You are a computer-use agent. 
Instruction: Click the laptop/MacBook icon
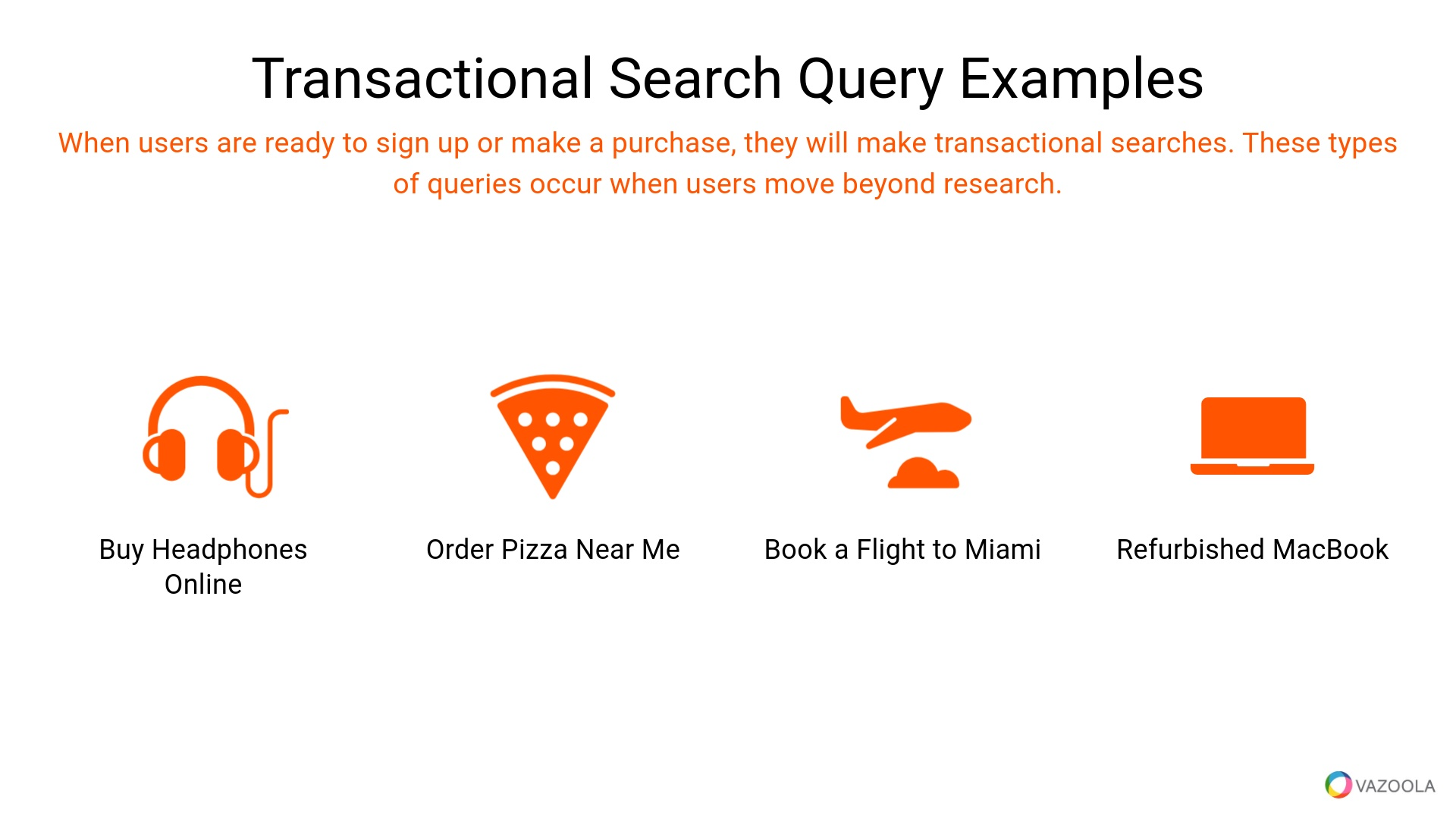tap(1252, 434)
